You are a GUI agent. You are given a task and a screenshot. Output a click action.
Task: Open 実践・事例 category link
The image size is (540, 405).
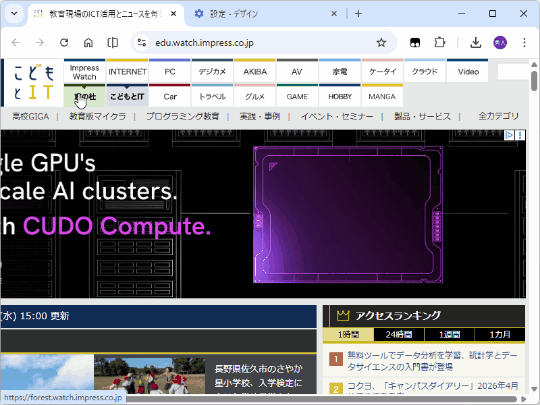pyautogui.click(x=260, y=116)
